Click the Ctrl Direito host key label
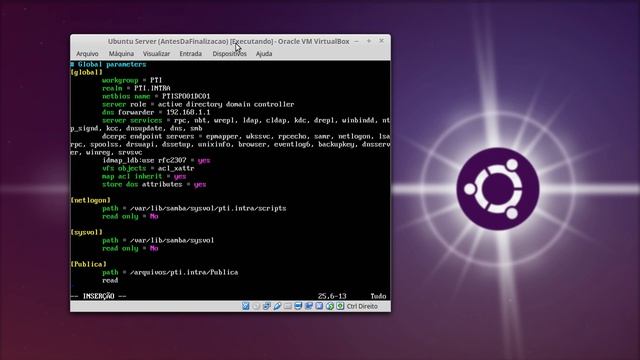Viewport: 640px width, 360px height. 362,306
